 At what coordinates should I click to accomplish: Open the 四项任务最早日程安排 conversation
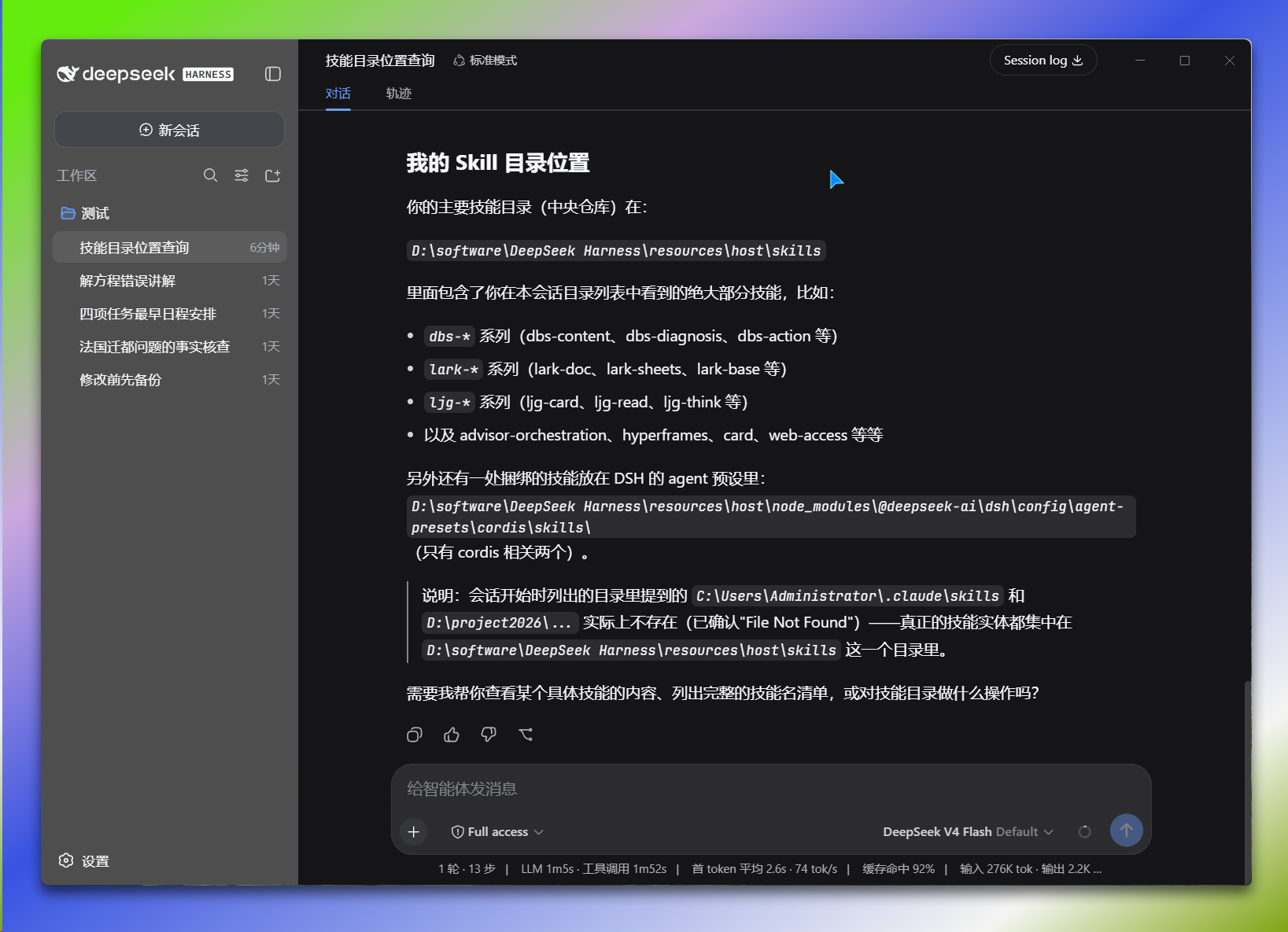[170, 314]
